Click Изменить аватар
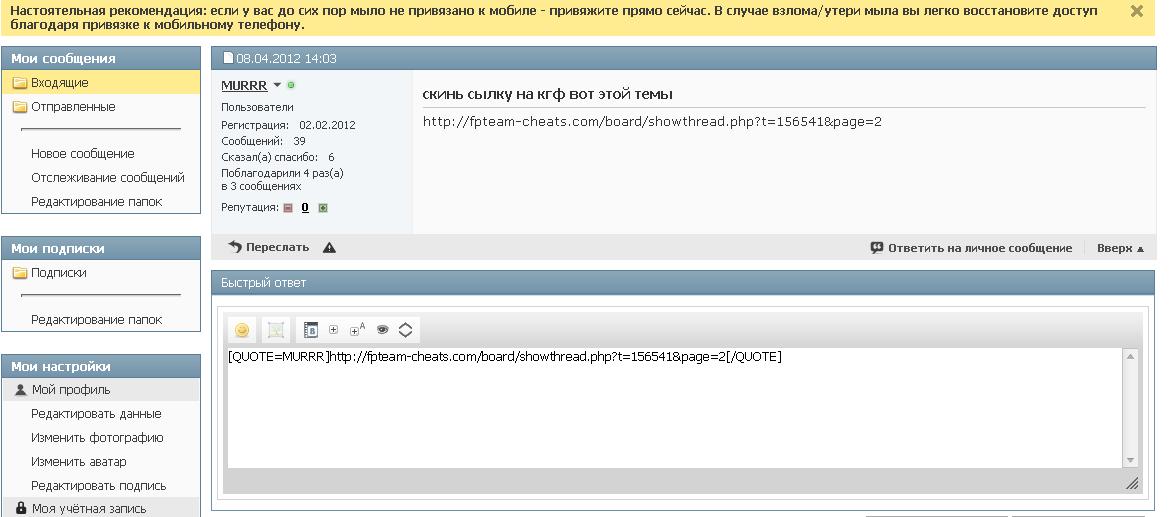This screenshot has width=1170, height=517. (x=78, y=462)
